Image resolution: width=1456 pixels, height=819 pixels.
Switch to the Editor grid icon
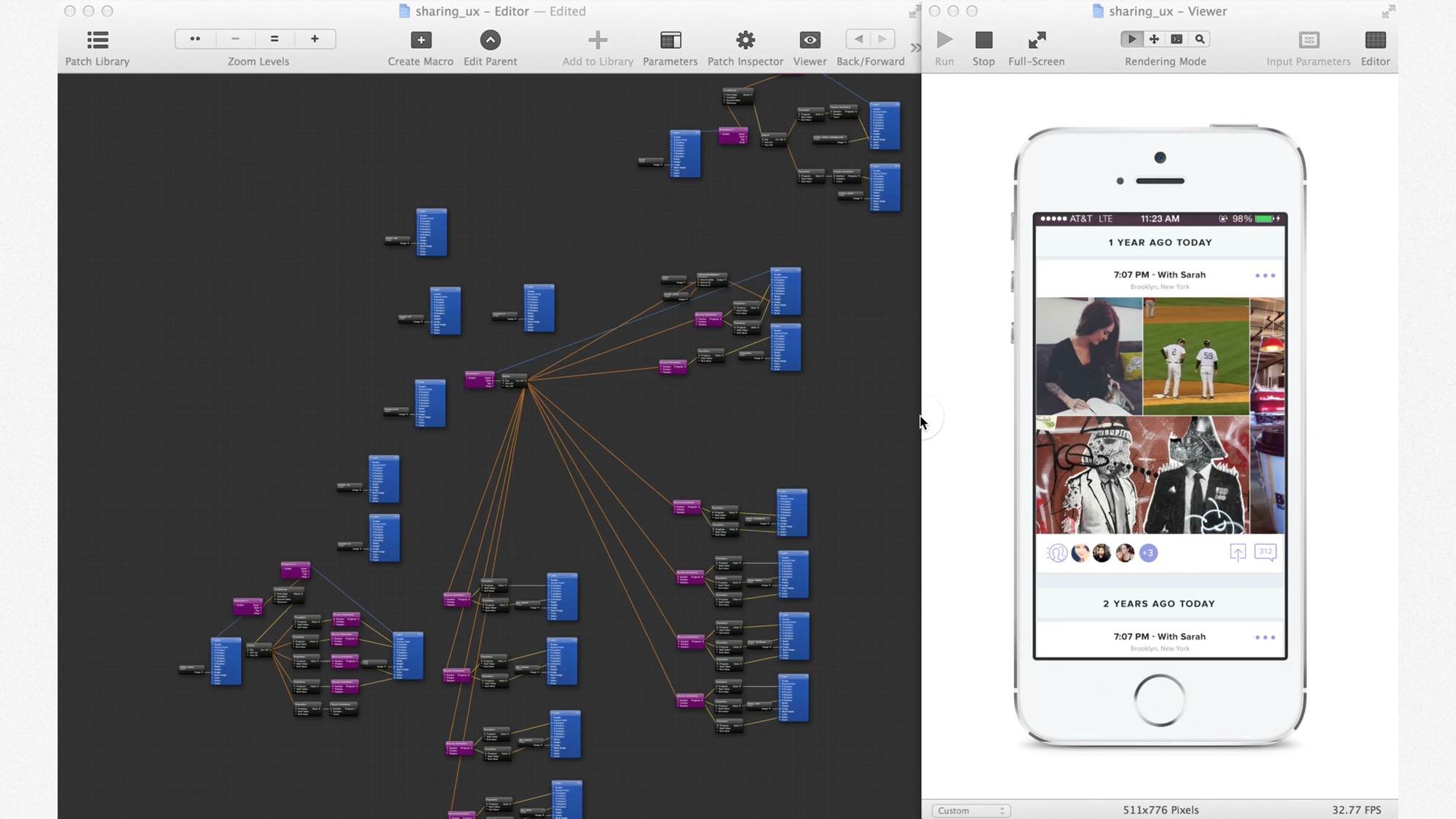pyautogui.click(x=1374, y=40)
